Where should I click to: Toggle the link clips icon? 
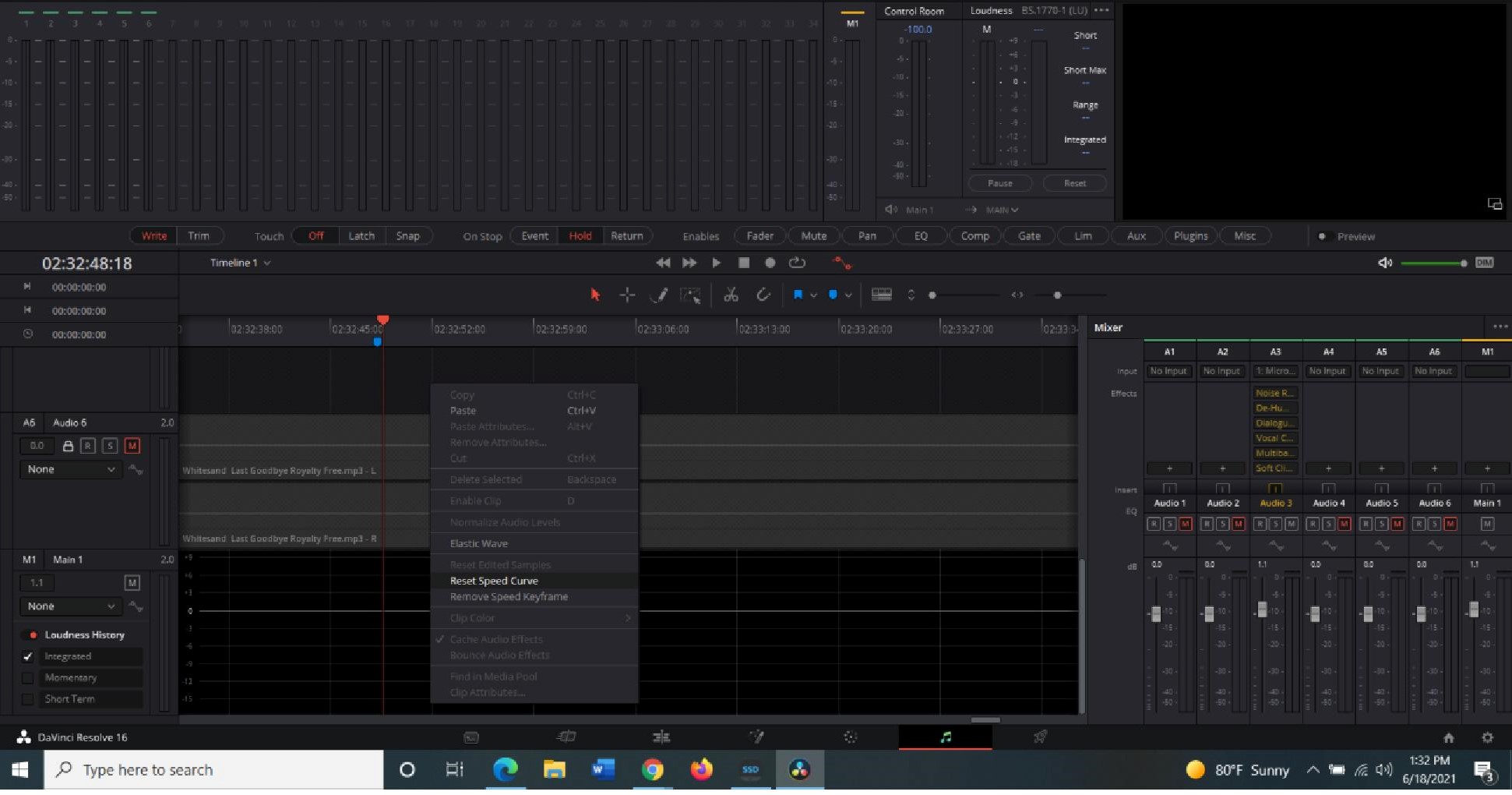tap(763, 295)
